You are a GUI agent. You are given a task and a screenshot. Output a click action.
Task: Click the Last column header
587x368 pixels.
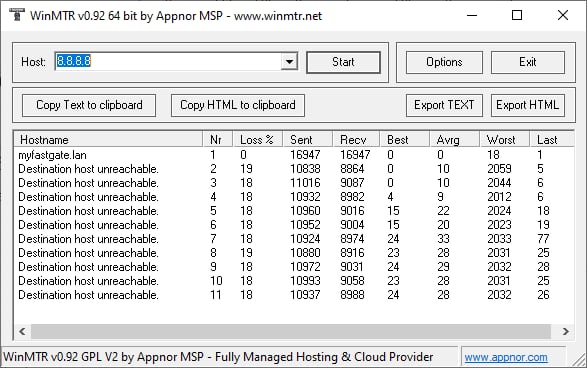coord(551,140)
